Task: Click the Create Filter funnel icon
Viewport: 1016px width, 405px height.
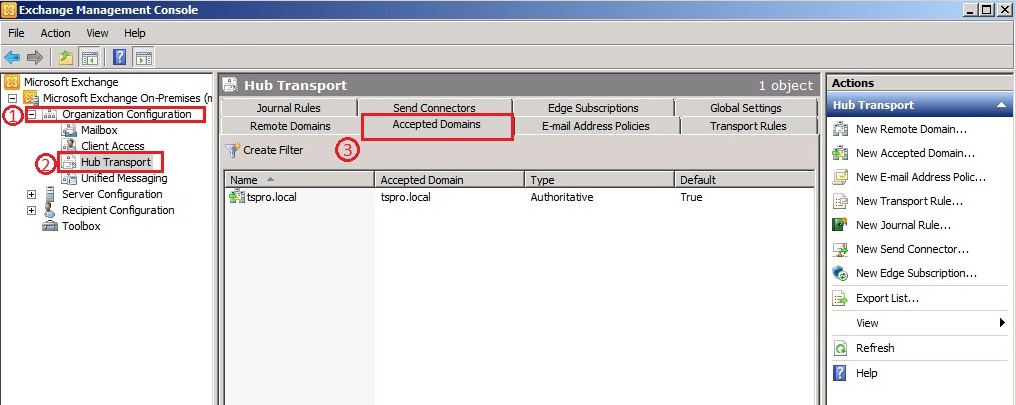Action: 232,150
